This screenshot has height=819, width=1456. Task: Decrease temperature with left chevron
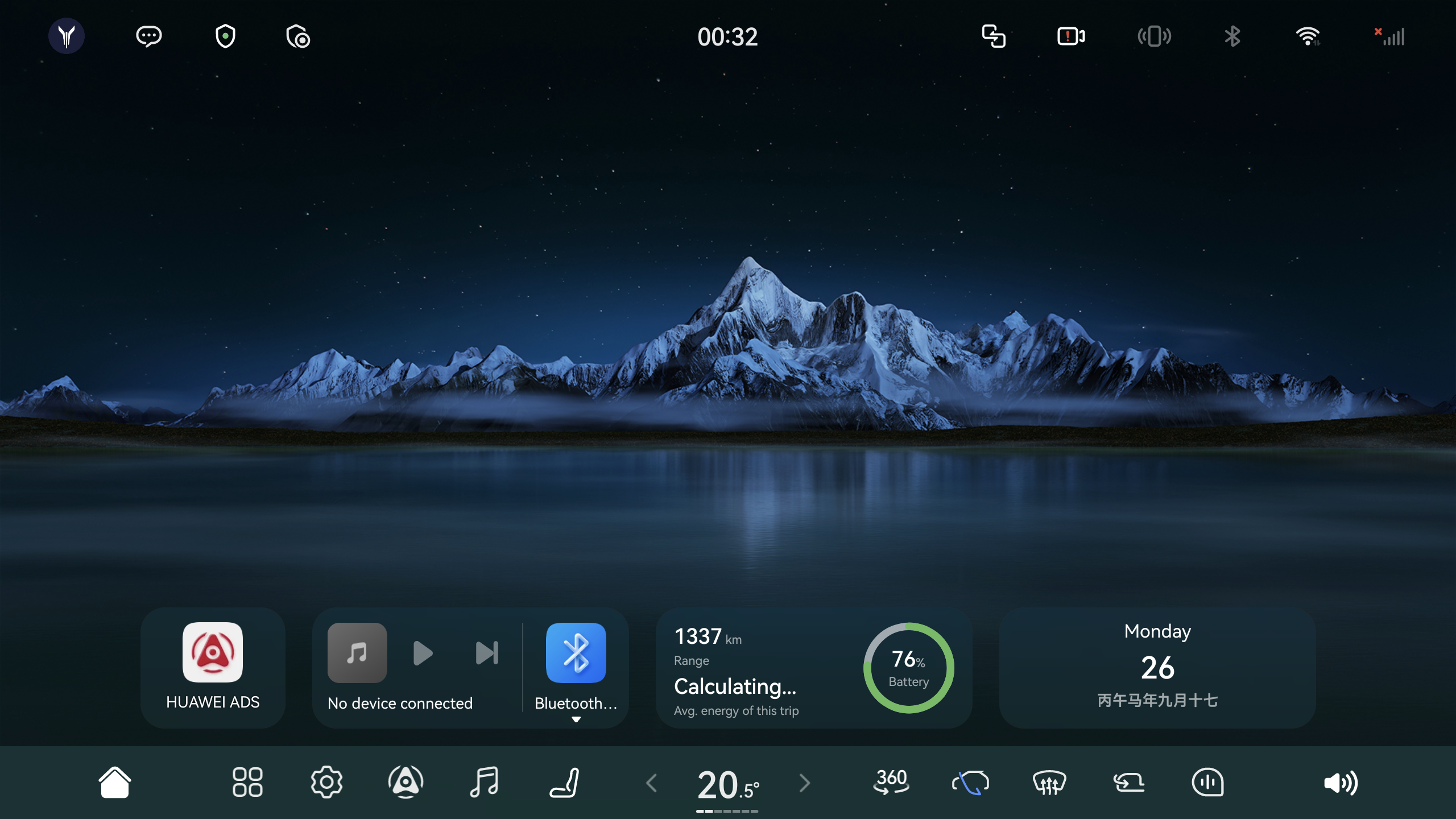pos(652,783)
